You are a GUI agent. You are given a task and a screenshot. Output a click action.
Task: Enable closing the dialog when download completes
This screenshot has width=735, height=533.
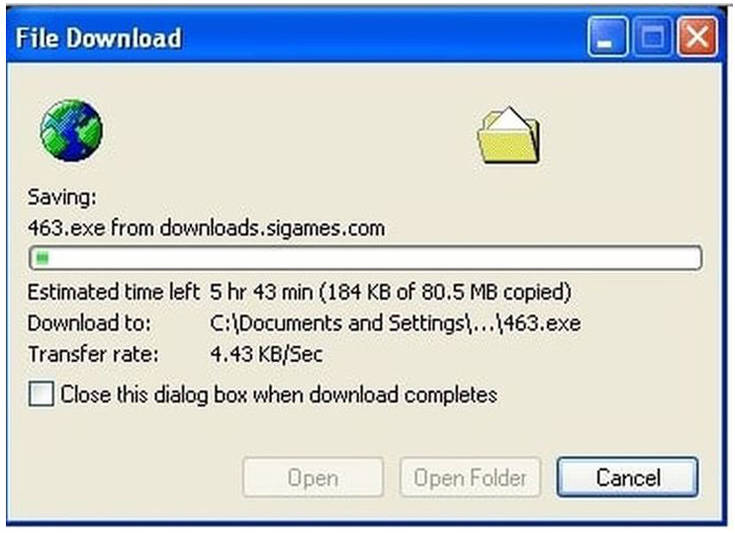tap(41, 394)
